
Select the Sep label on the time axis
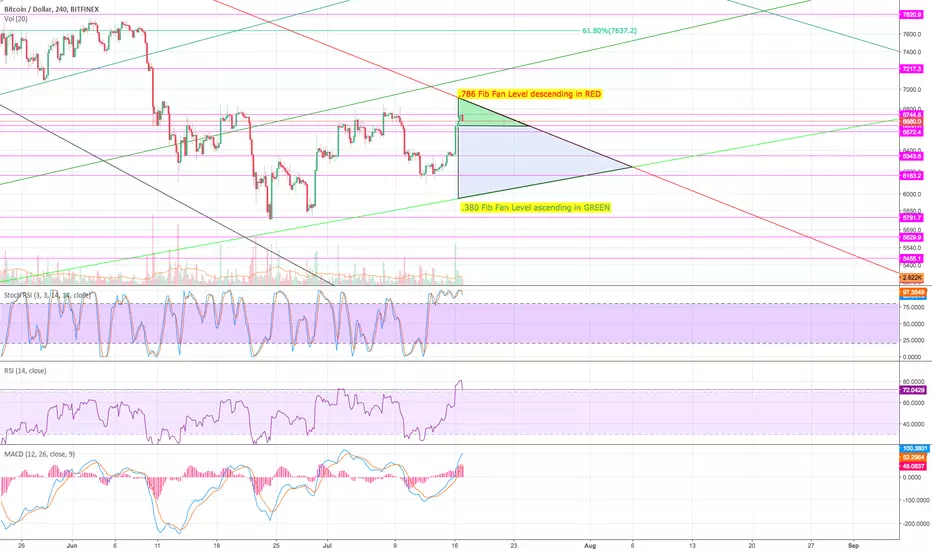(x=854, y=545)
